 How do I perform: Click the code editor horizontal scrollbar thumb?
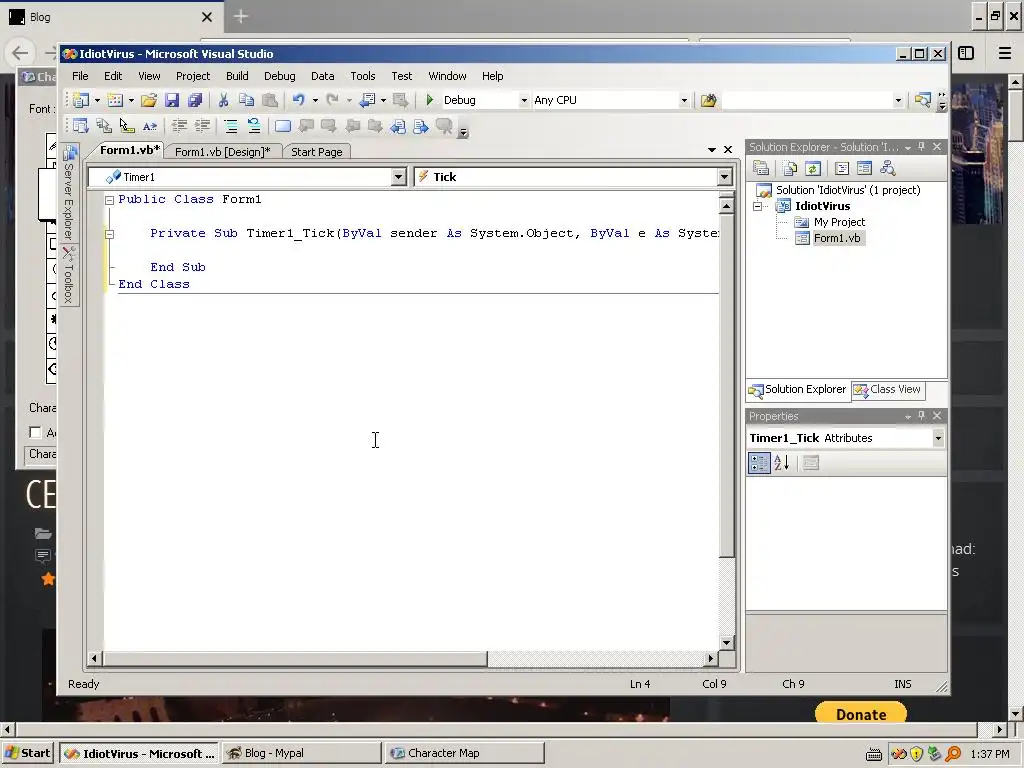295,658
